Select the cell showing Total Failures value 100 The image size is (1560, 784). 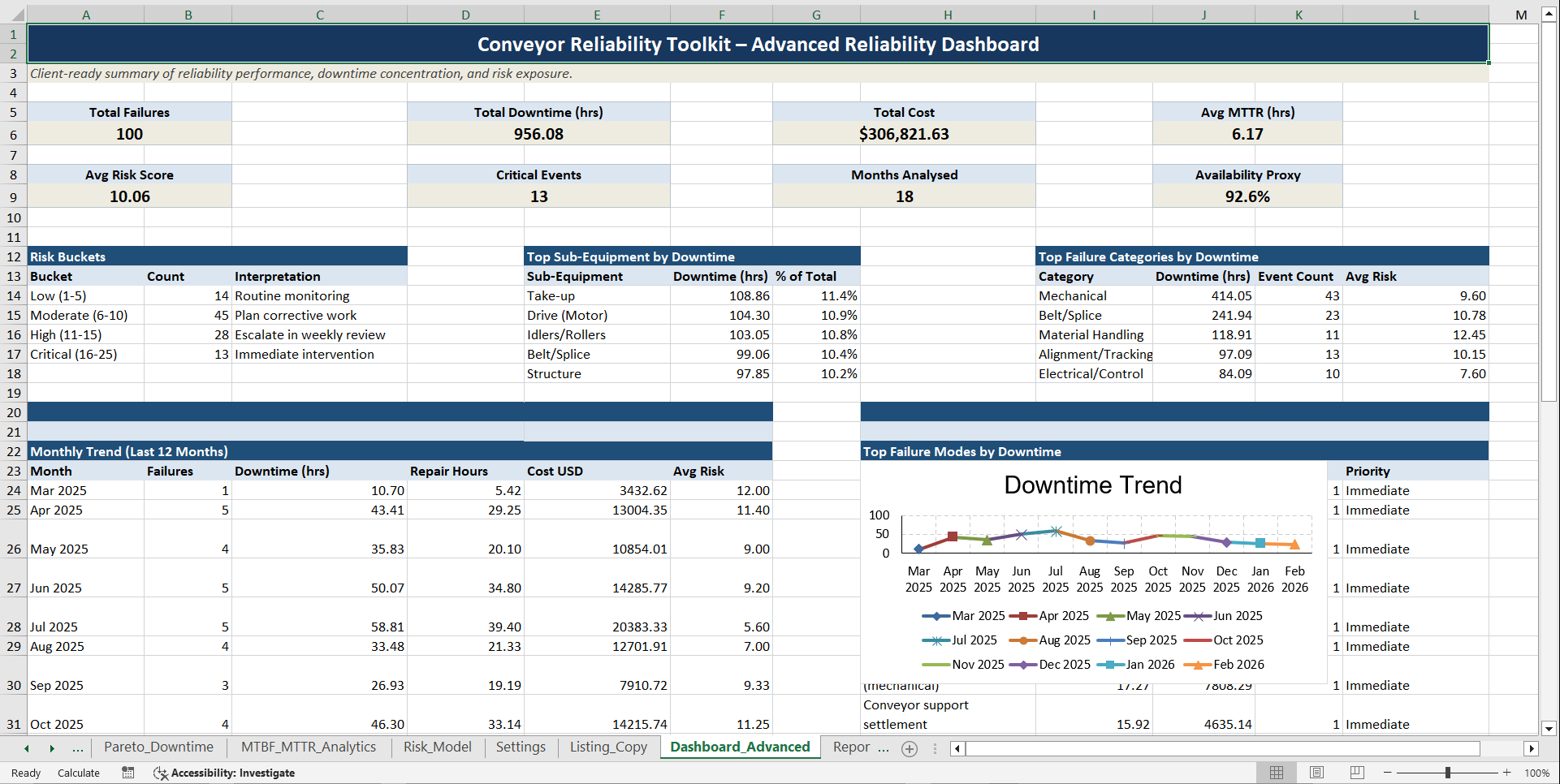(x=128, y=133)
